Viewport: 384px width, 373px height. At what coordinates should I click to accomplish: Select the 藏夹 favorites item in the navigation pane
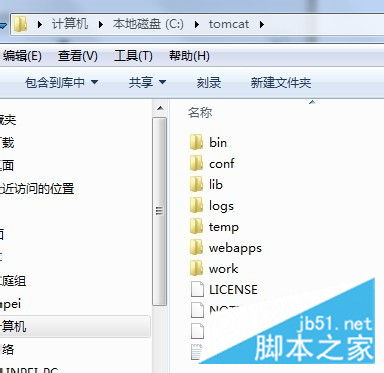click(x=8, y=120)
